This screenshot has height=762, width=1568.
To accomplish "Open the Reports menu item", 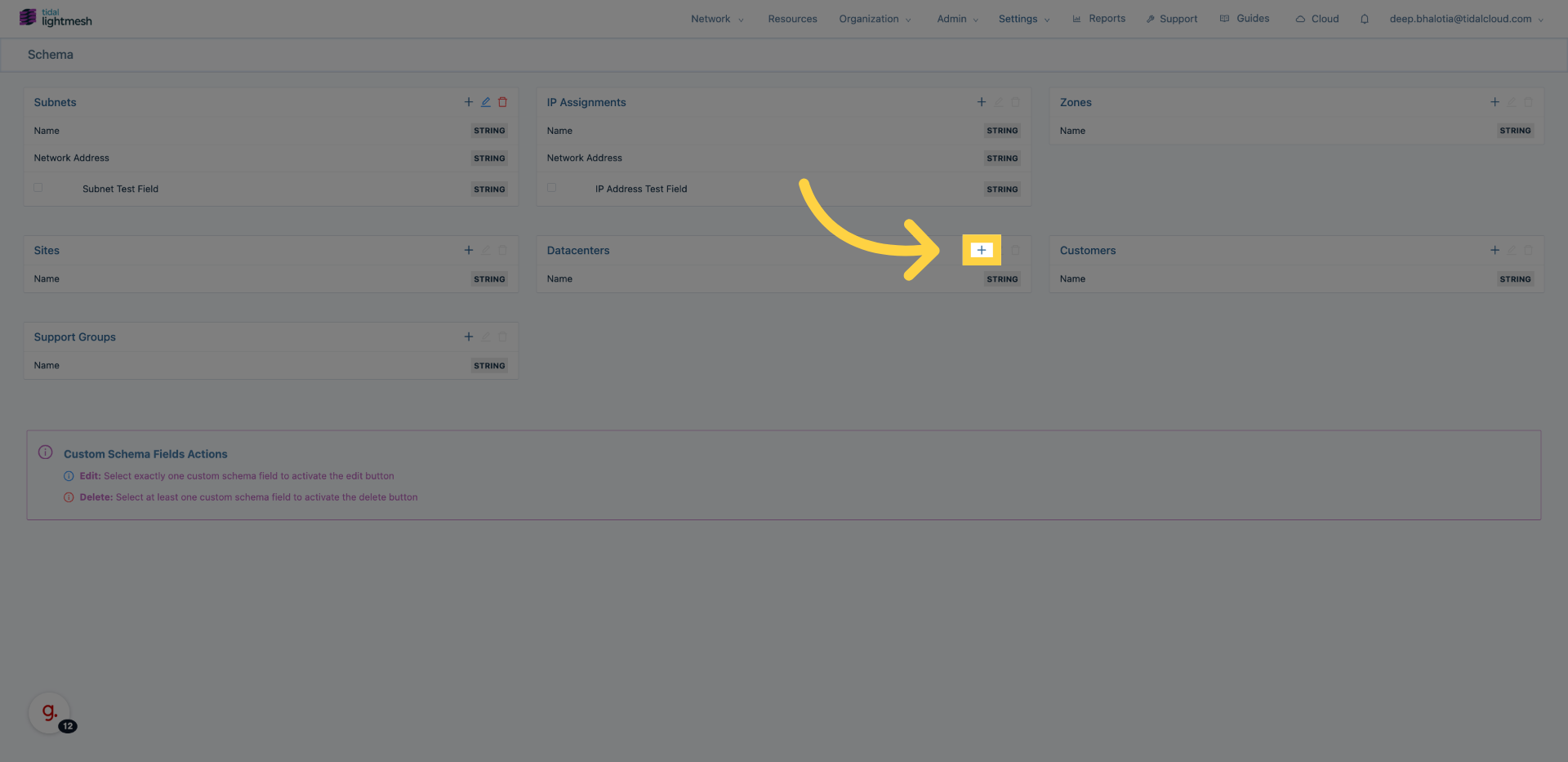I will 1098,19.
